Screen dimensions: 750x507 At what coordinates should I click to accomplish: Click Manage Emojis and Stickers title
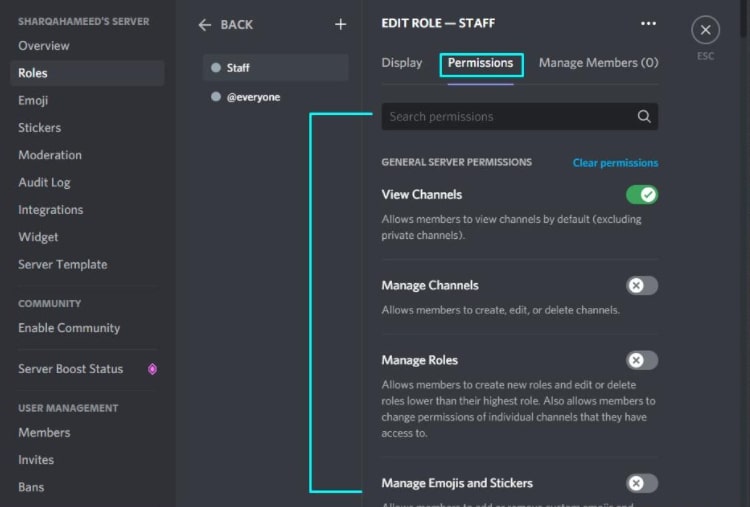(457, 483)
